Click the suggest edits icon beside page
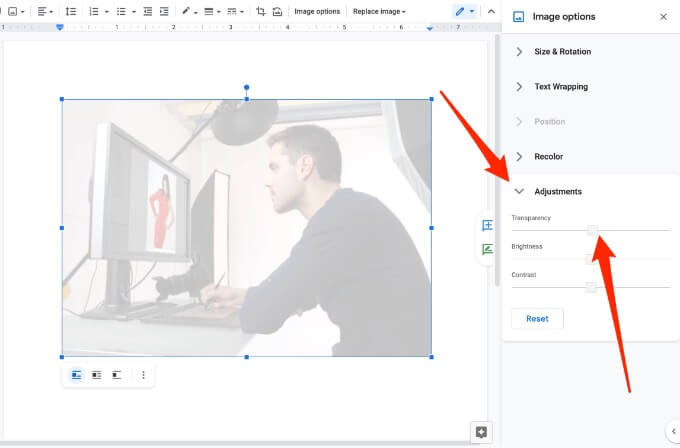680x448 pixels. pyautogui.click(x=487, y=249)
